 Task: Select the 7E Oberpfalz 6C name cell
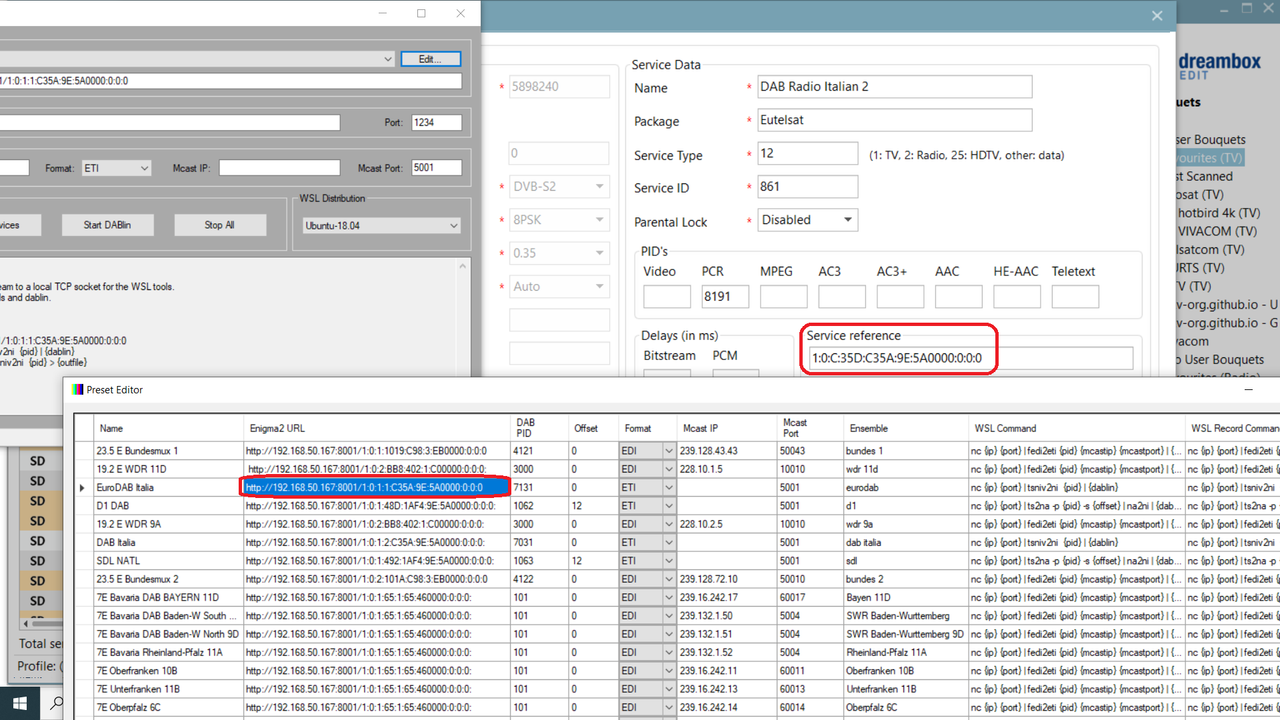tap(169, 707)
